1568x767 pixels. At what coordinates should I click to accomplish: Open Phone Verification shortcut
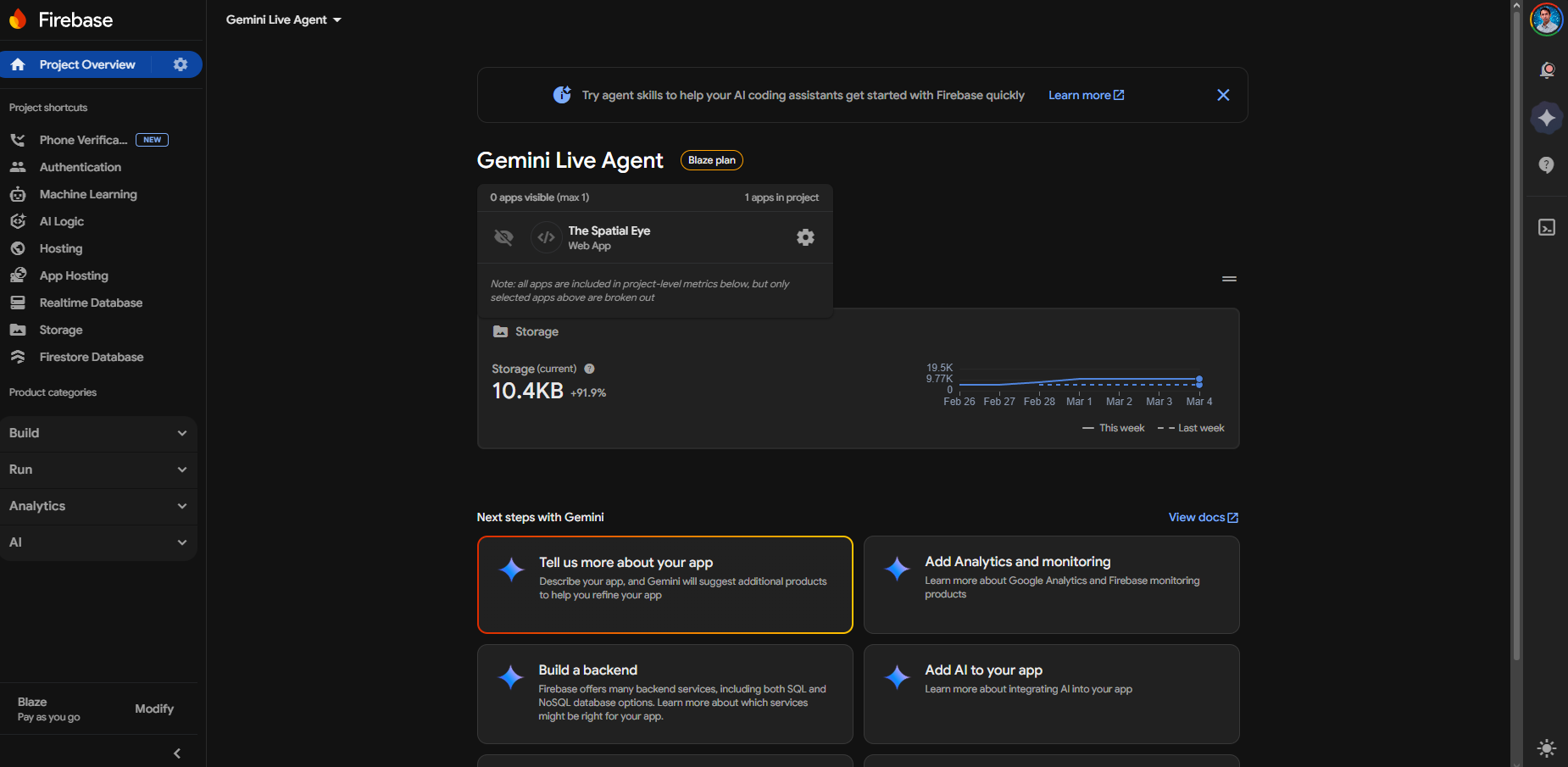(x=83, y=140)
